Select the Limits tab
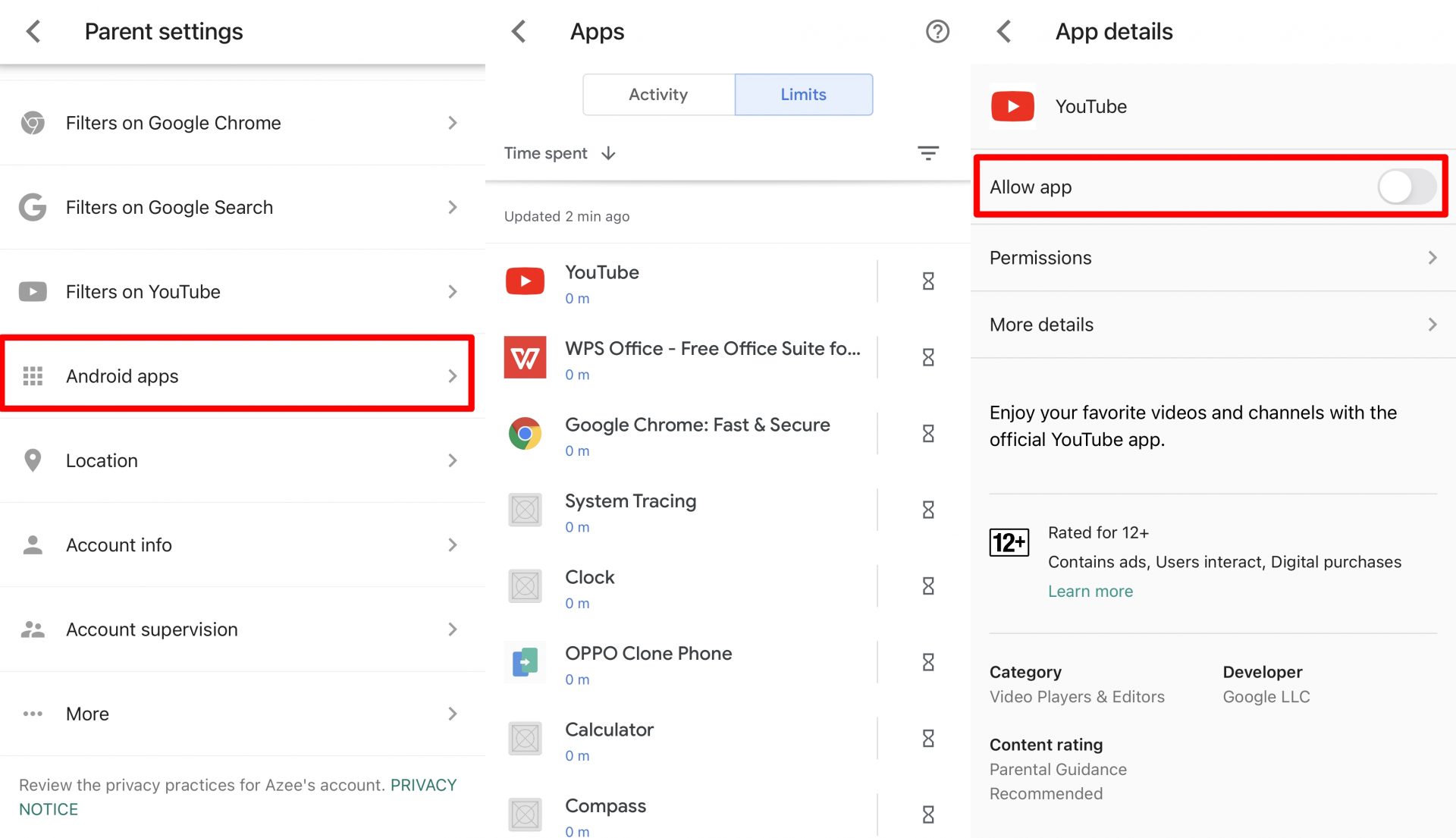The width and height of the screenshot is (1456, 838). (803, 95)
